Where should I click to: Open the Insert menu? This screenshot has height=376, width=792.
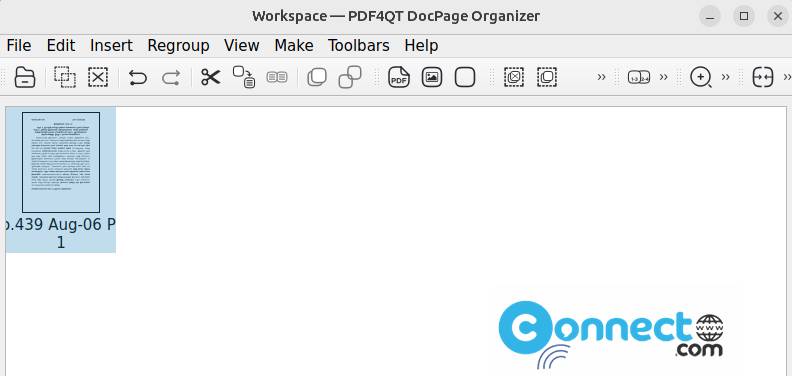pyautogui.click(x=111, y=45)
